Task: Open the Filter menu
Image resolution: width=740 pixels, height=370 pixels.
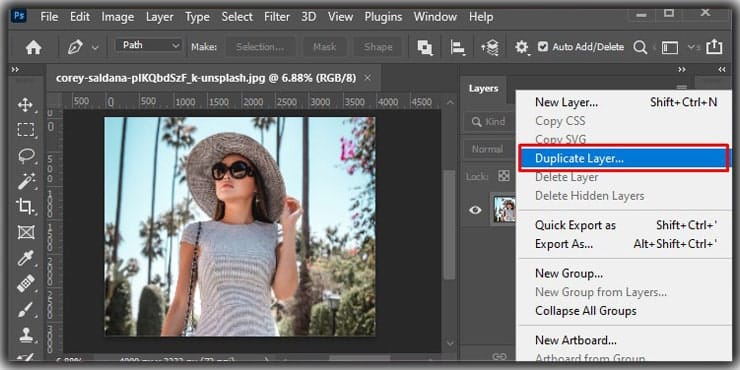Action: [277, 17]
